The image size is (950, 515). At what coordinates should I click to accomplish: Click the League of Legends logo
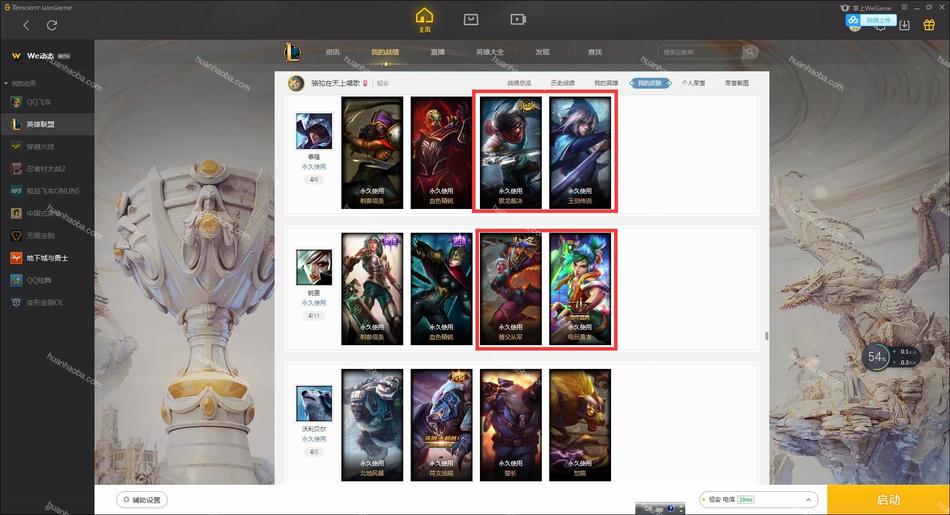click(293, 52)
